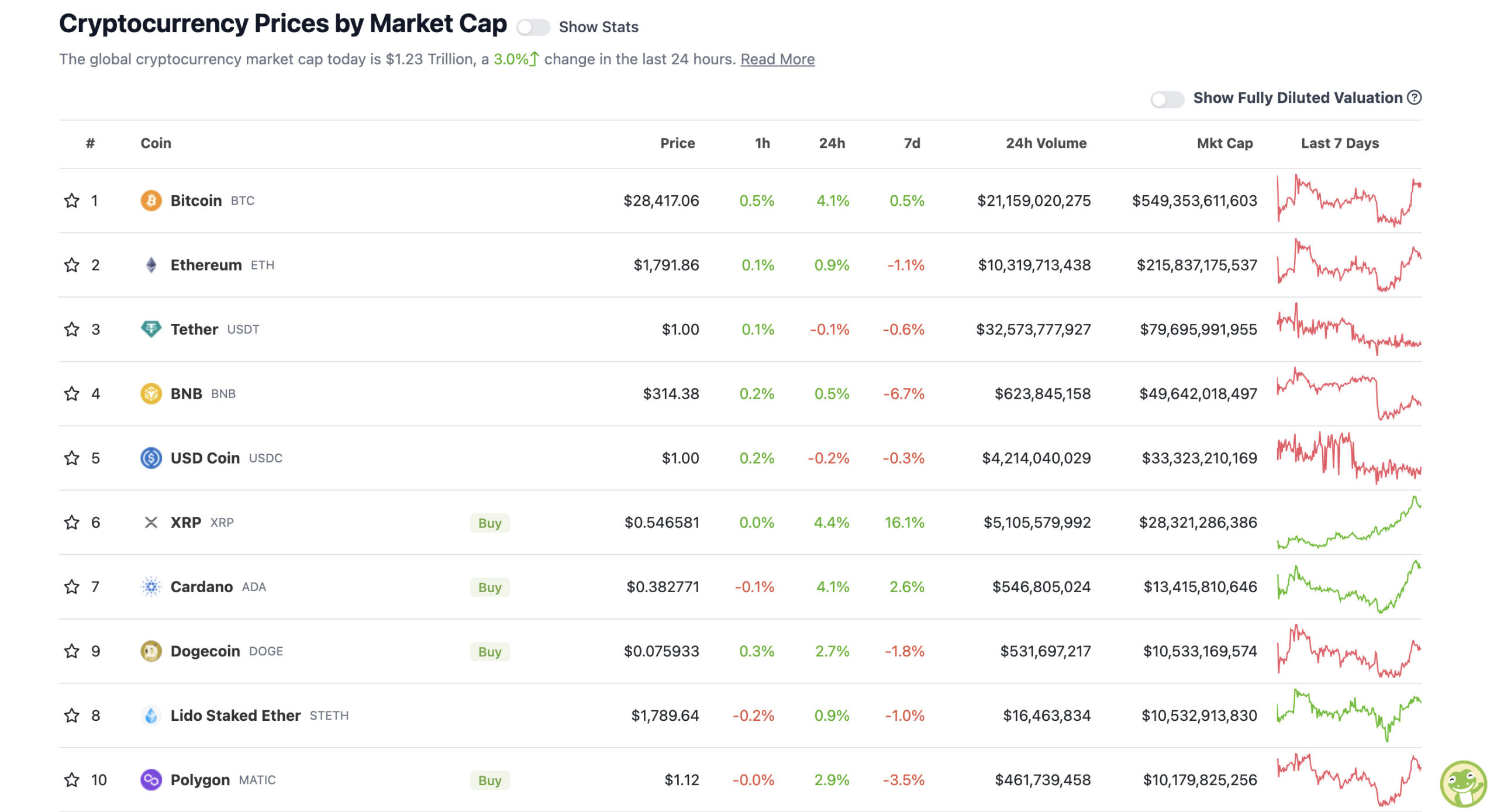
Task: Click the Lido Staked Ether droplet logo
Action: (x=151, y=715)
